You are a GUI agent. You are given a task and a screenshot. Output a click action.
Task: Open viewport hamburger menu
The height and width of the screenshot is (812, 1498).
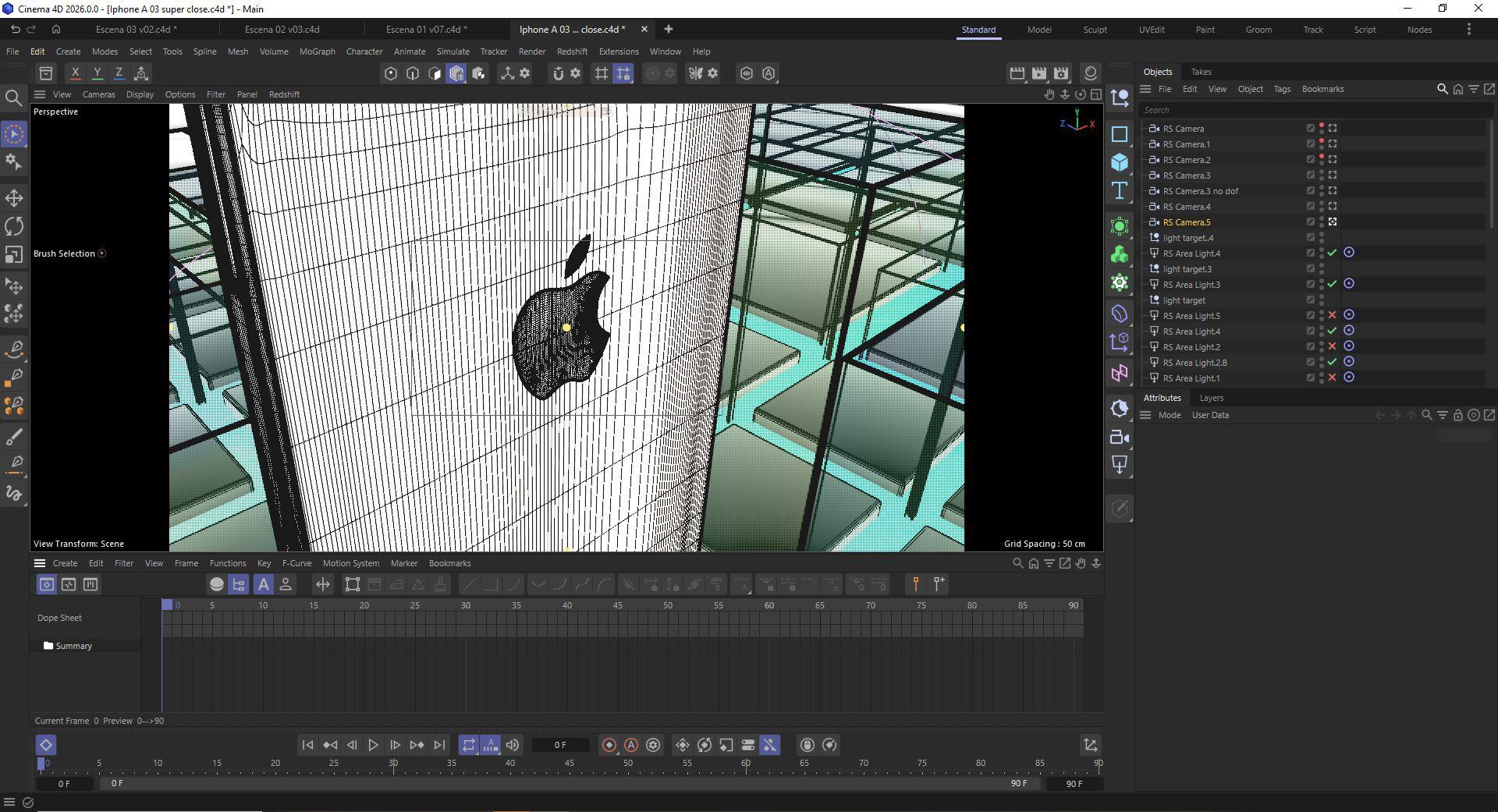click(x=39, y=94)
